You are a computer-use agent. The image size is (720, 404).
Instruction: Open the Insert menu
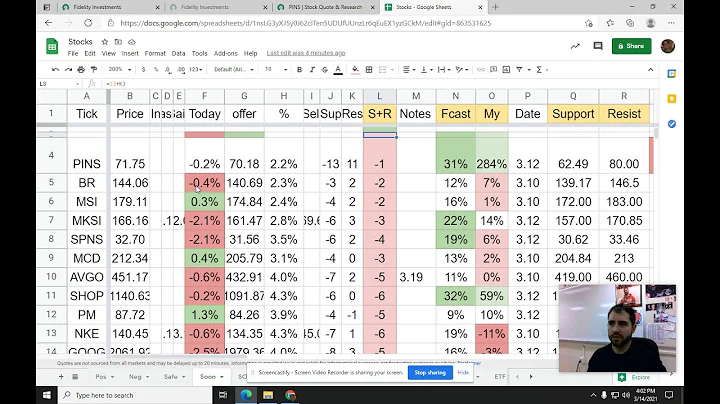[x=130, y=53]
